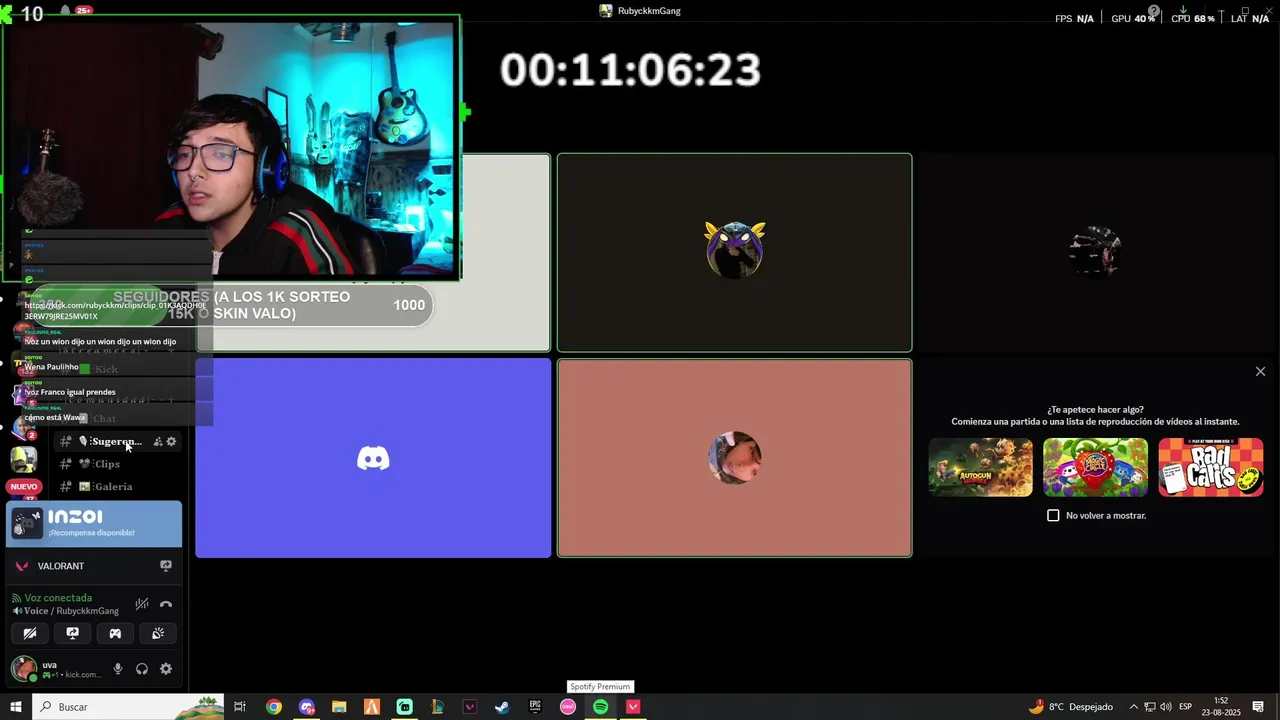Open Streamlabs from the taskbar
This screenshot has width=1280, height=720.
[x=404, y=707]
